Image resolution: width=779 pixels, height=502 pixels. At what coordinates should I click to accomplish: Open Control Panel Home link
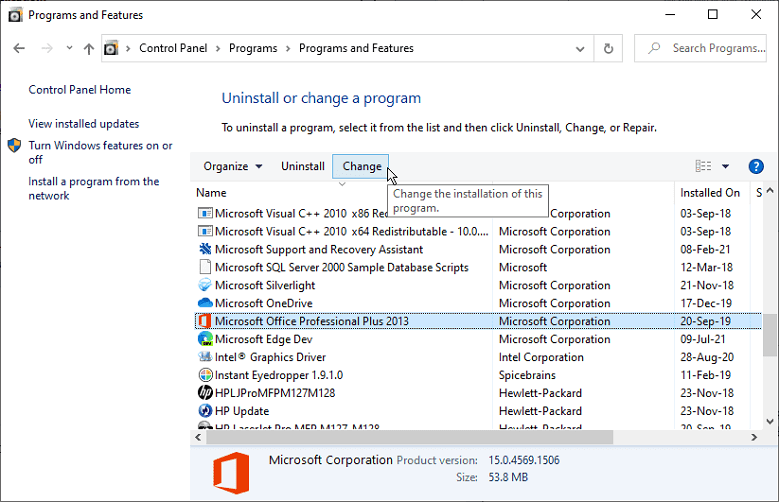[x=79, y=90]
